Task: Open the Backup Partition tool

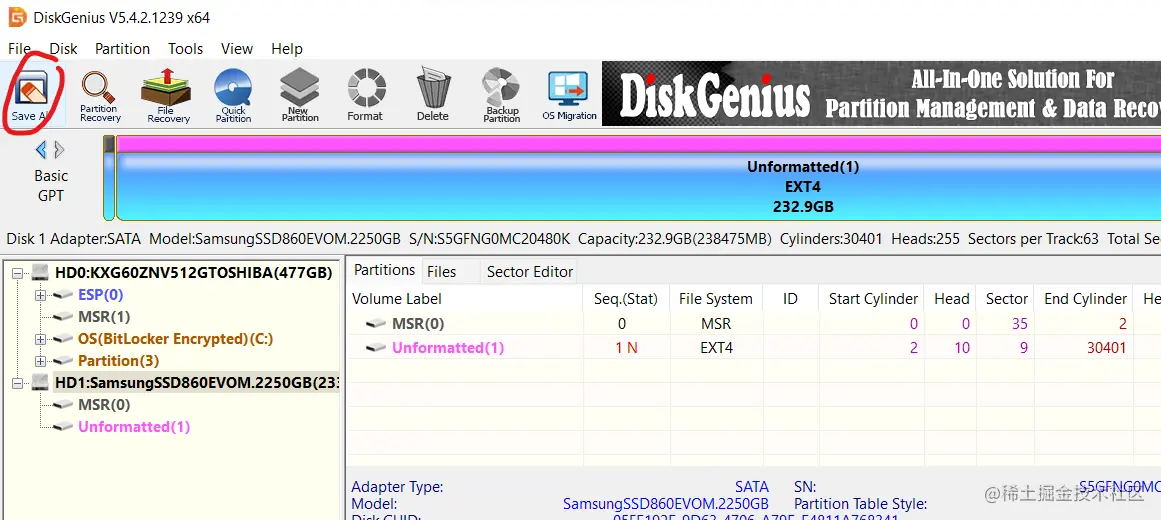Action: tap(502, 95)
